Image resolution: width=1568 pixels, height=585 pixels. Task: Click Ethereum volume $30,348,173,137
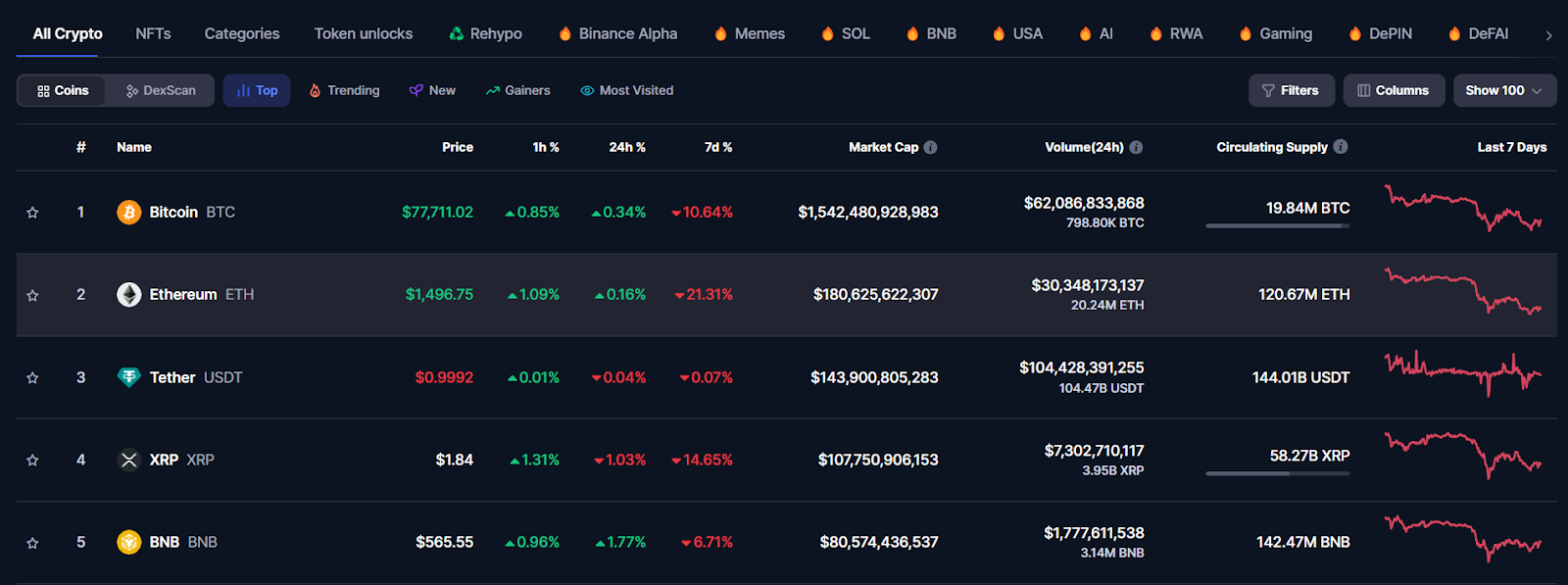(x=1088, y=285)
